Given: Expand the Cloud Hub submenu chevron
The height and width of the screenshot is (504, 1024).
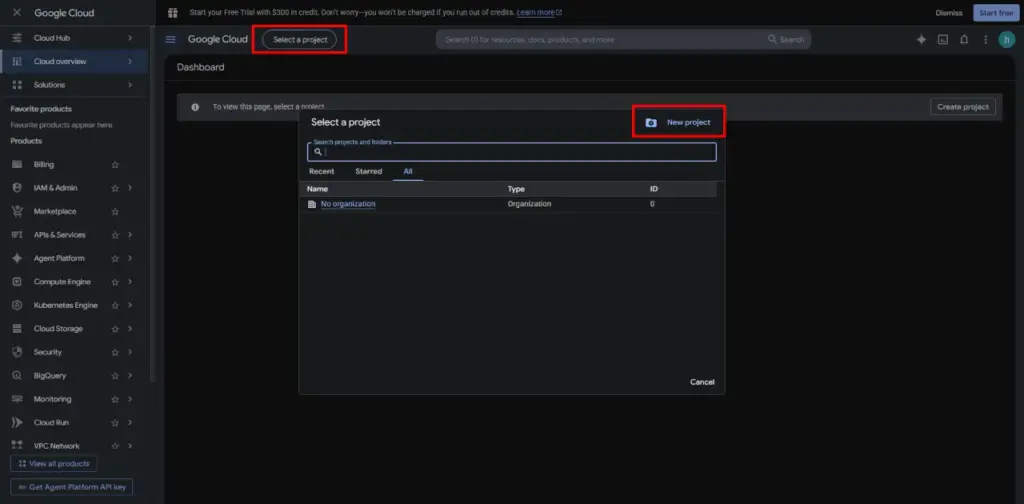Looking at the screenshot, I should [x=130, y=38].
